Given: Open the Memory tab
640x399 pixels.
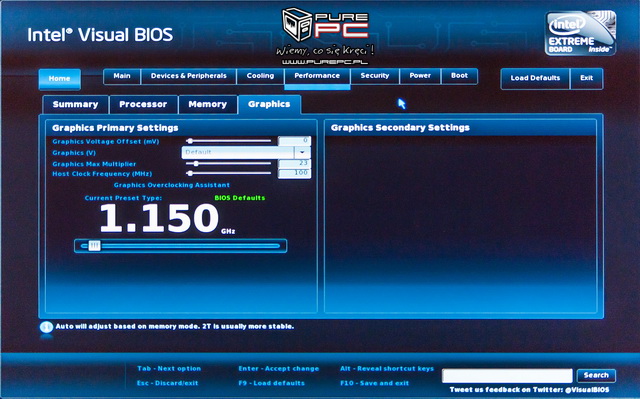Looking at the screenshot, I should (x=208, y=104).
